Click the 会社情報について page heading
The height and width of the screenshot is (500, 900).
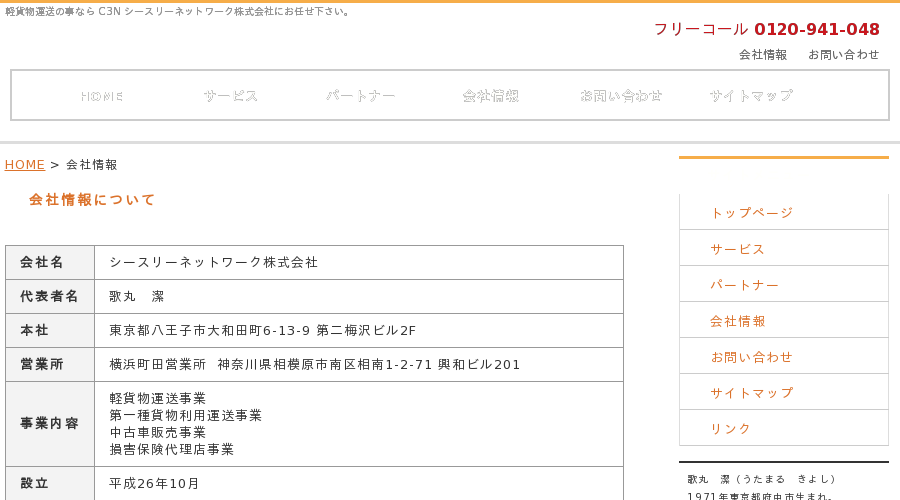pyautogui.click(x=92, y=200)
